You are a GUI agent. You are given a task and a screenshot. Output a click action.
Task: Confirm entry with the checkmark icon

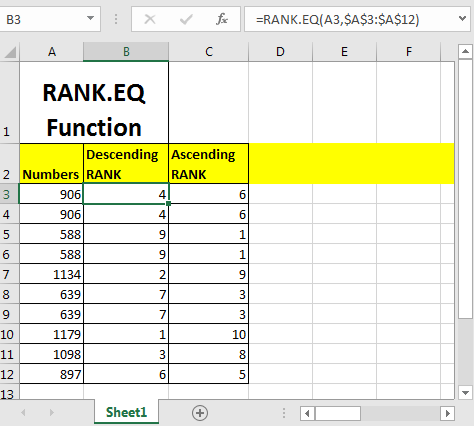[x=186, y=19]
